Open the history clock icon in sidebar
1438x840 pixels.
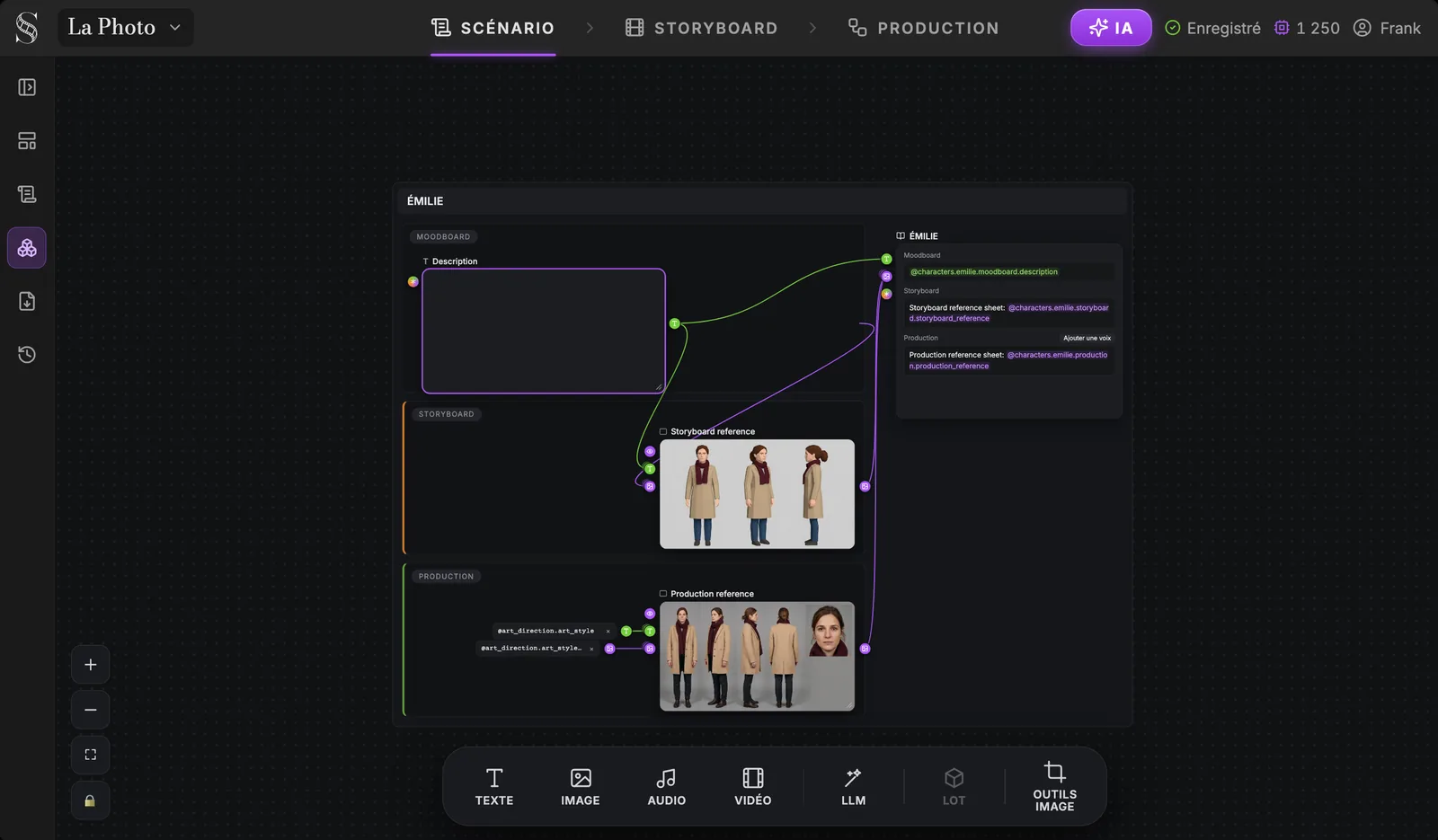point(27,355)
